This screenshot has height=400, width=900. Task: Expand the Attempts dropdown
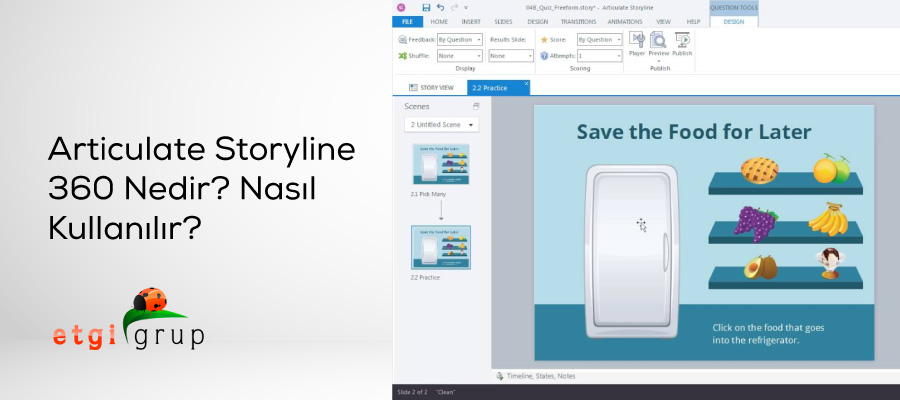600,56
